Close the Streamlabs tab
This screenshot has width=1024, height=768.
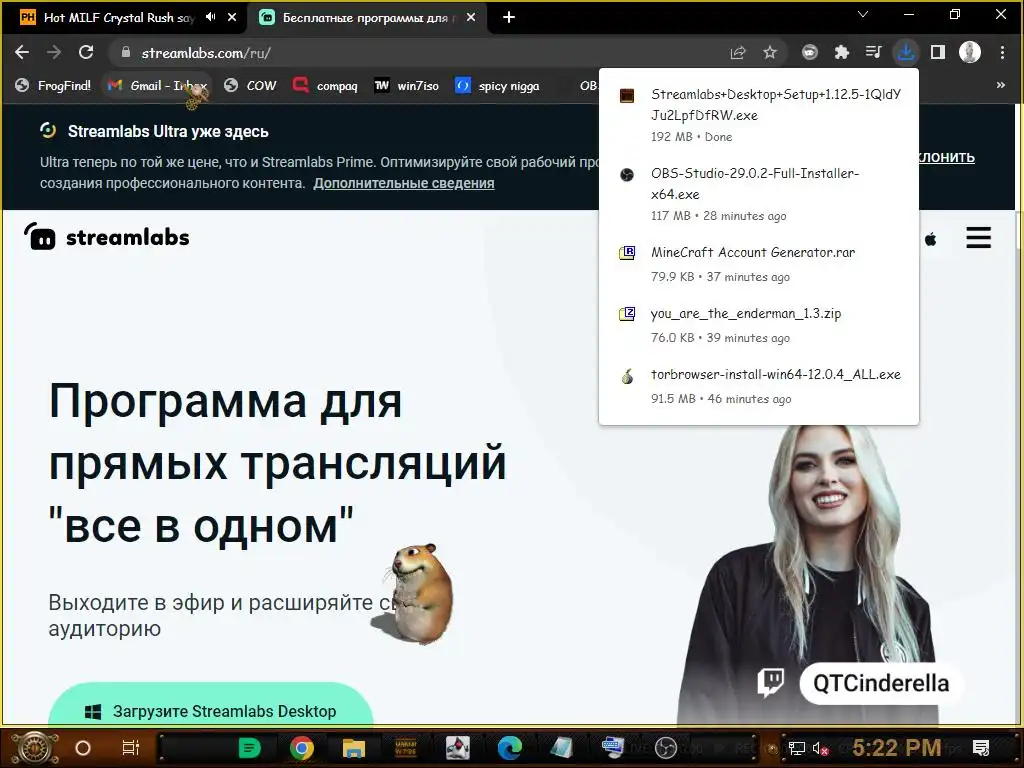(x=471, y=17)
